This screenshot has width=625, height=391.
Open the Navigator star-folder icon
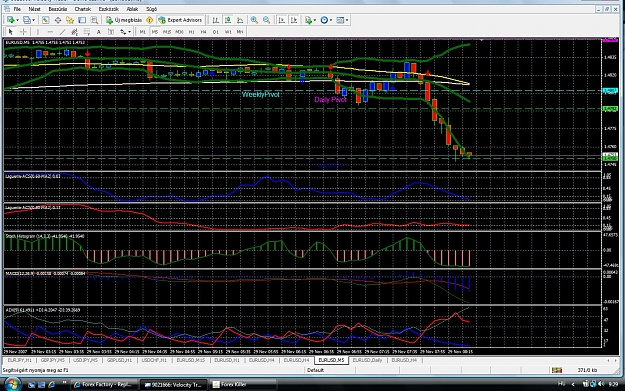pos(70,20)
